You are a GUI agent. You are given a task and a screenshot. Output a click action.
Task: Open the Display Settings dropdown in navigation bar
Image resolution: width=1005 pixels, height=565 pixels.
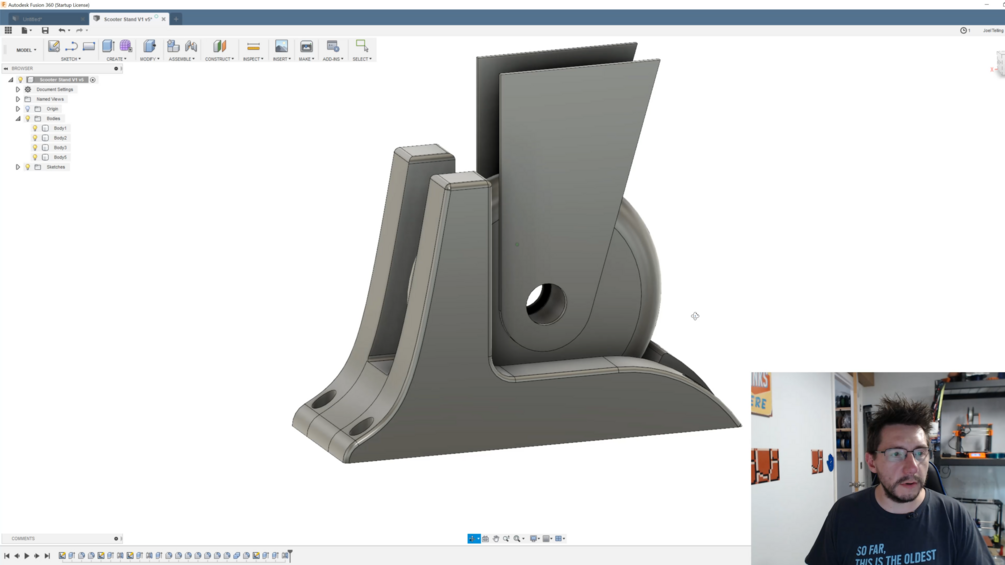click(x=535, y=539)
